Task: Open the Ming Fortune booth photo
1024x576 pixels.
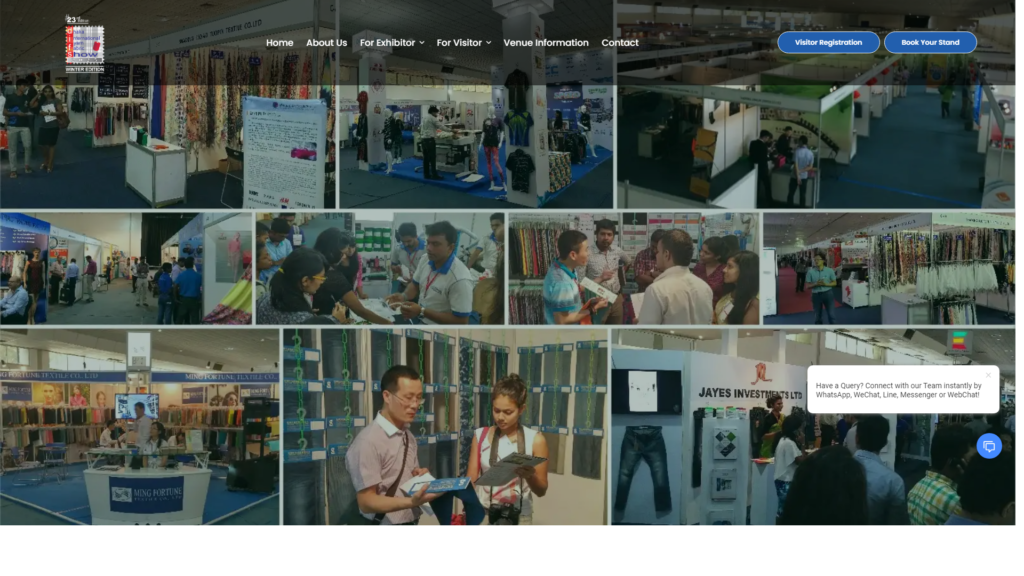Action: point(140,426)
